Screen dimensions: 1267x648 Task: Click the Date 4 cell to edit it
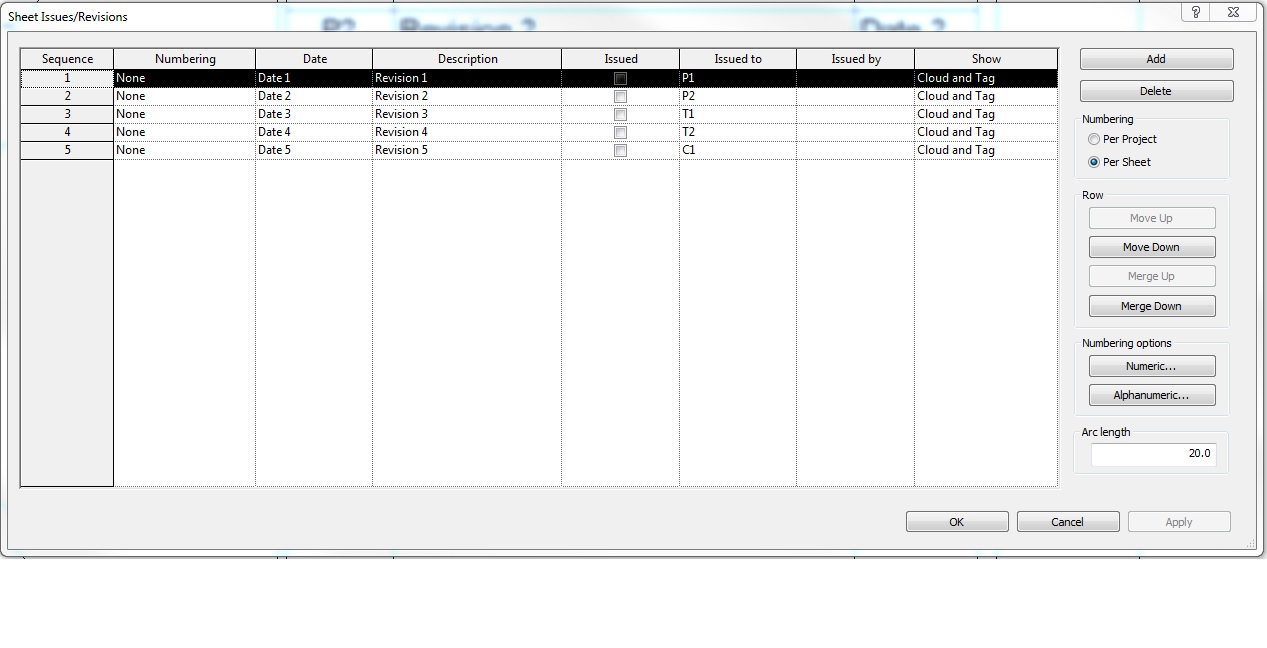(313, 131)
